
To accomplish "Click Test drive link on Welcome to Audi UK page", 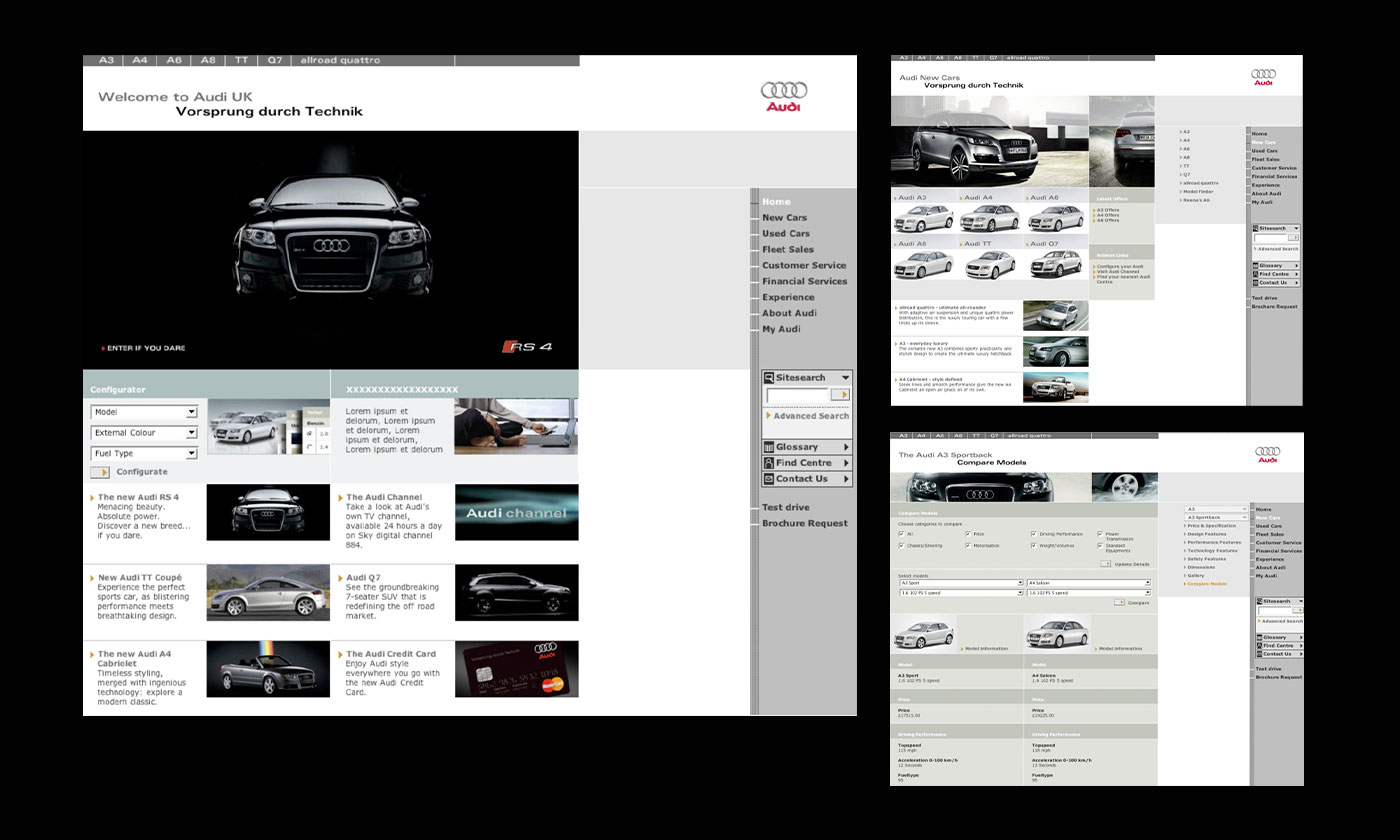I will (x=785, y=508).
